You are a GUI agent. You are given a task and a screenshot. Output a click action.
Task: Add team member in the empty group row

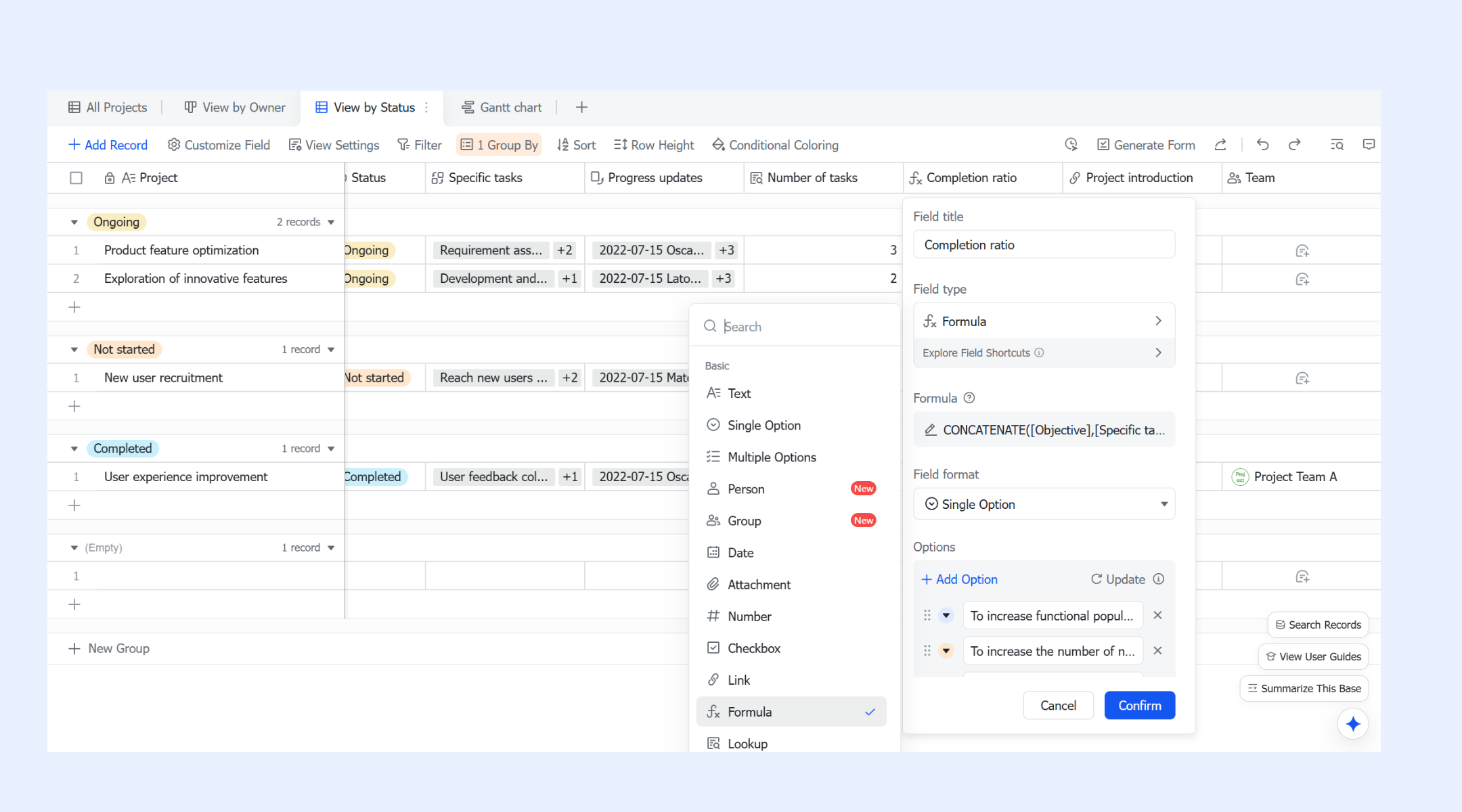1302,577
